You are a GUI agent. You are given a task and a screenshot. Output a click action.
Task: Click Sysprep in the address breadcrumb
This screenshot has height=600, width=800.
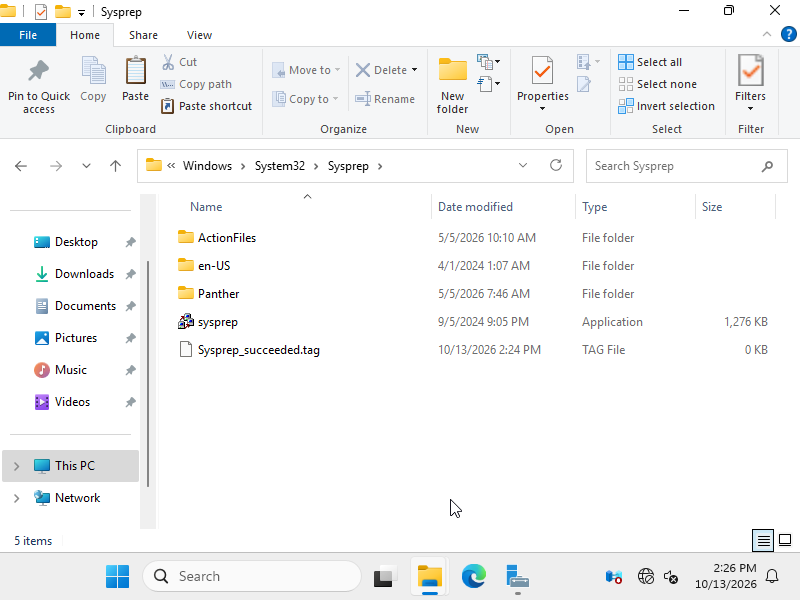tap(348, 166)
